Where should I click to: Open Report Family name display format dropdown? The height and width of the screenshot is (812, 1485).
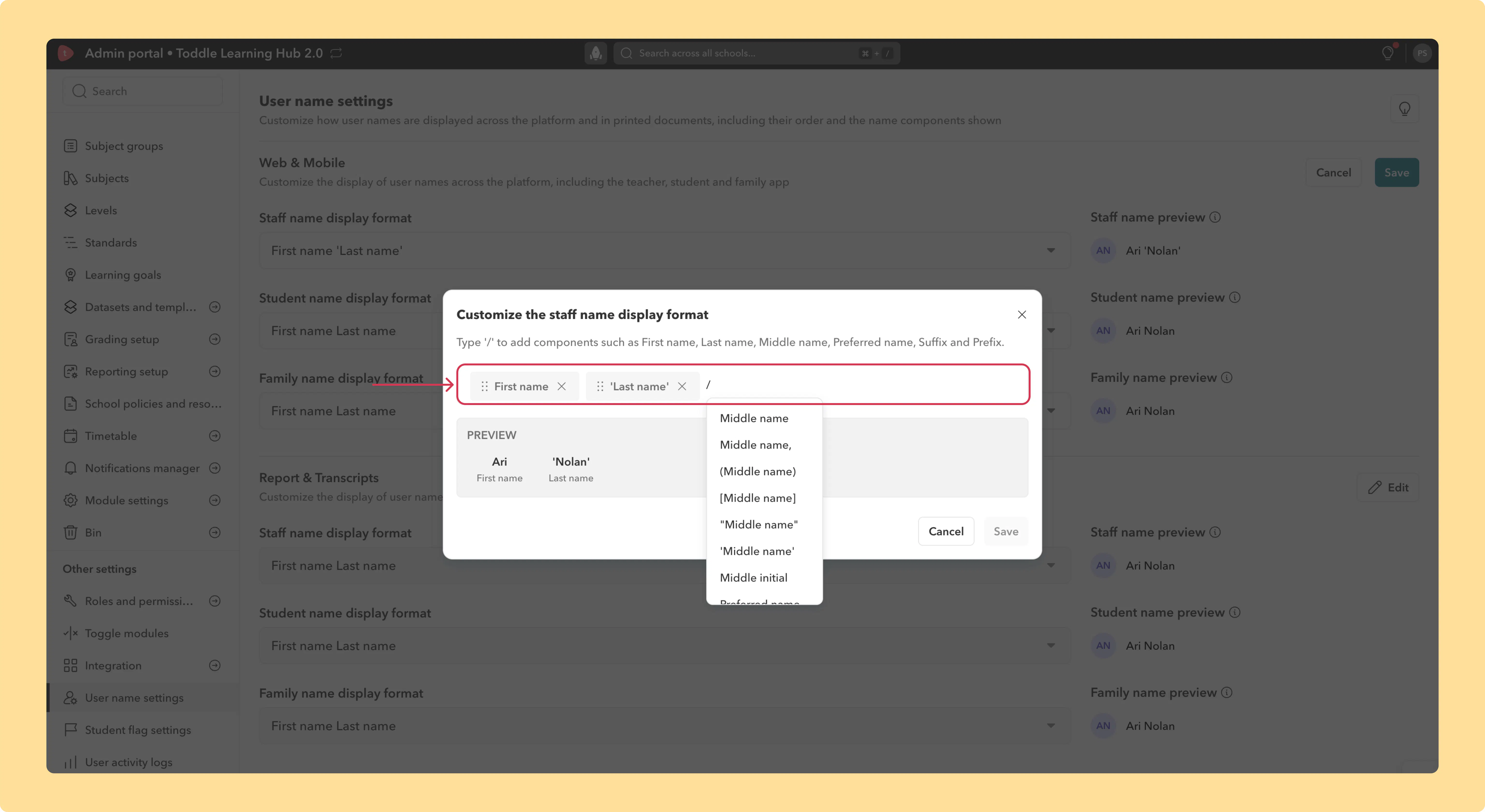(x=664, y=725)
